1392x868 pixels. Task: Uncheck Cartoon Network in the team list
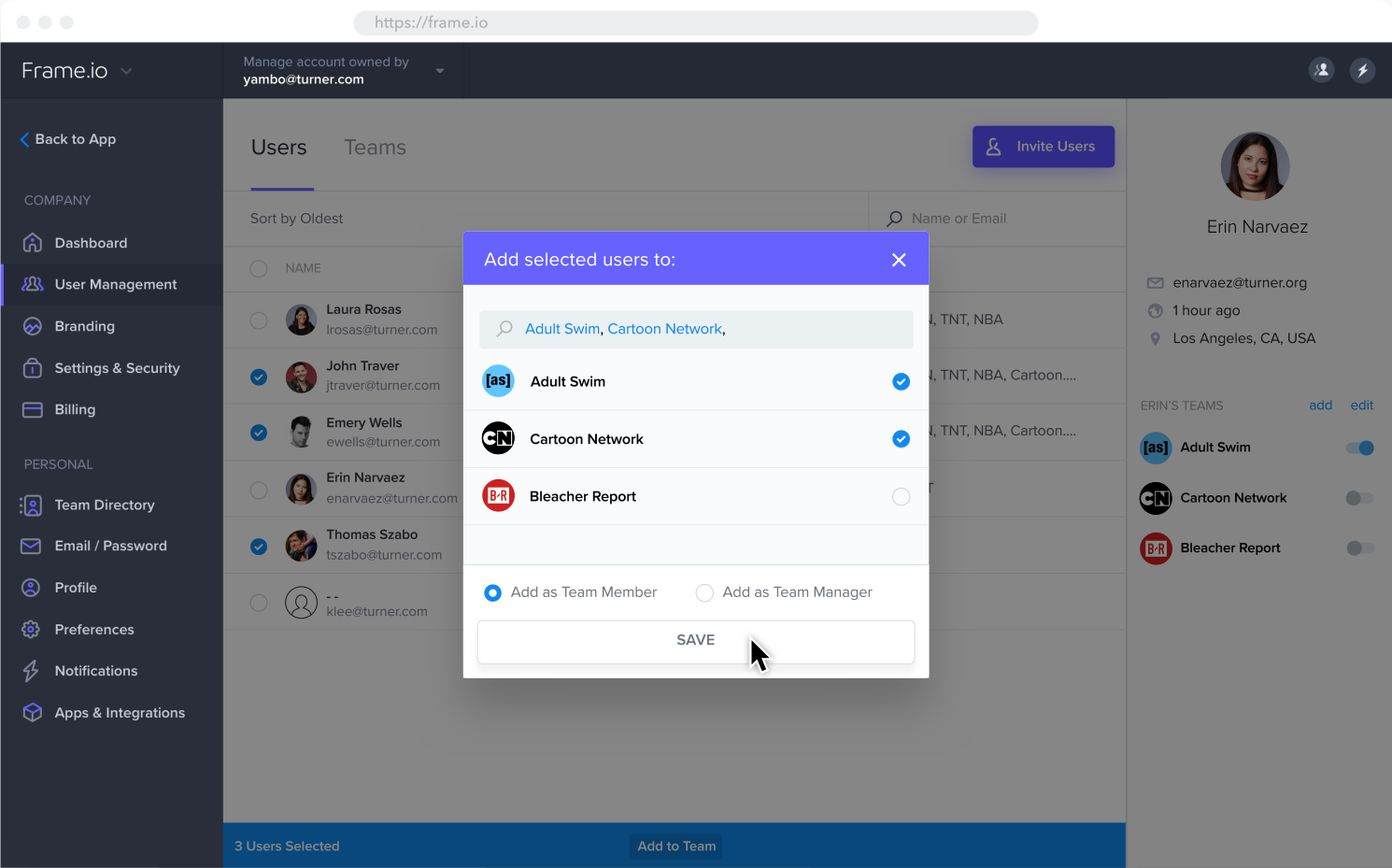pyautogui.click(x=901, y=439)
